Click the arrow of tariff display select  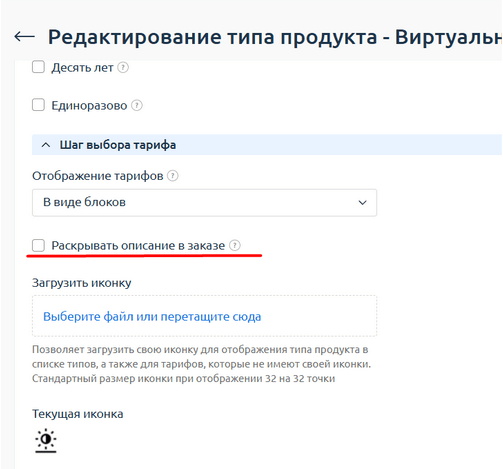click(362, 203)
